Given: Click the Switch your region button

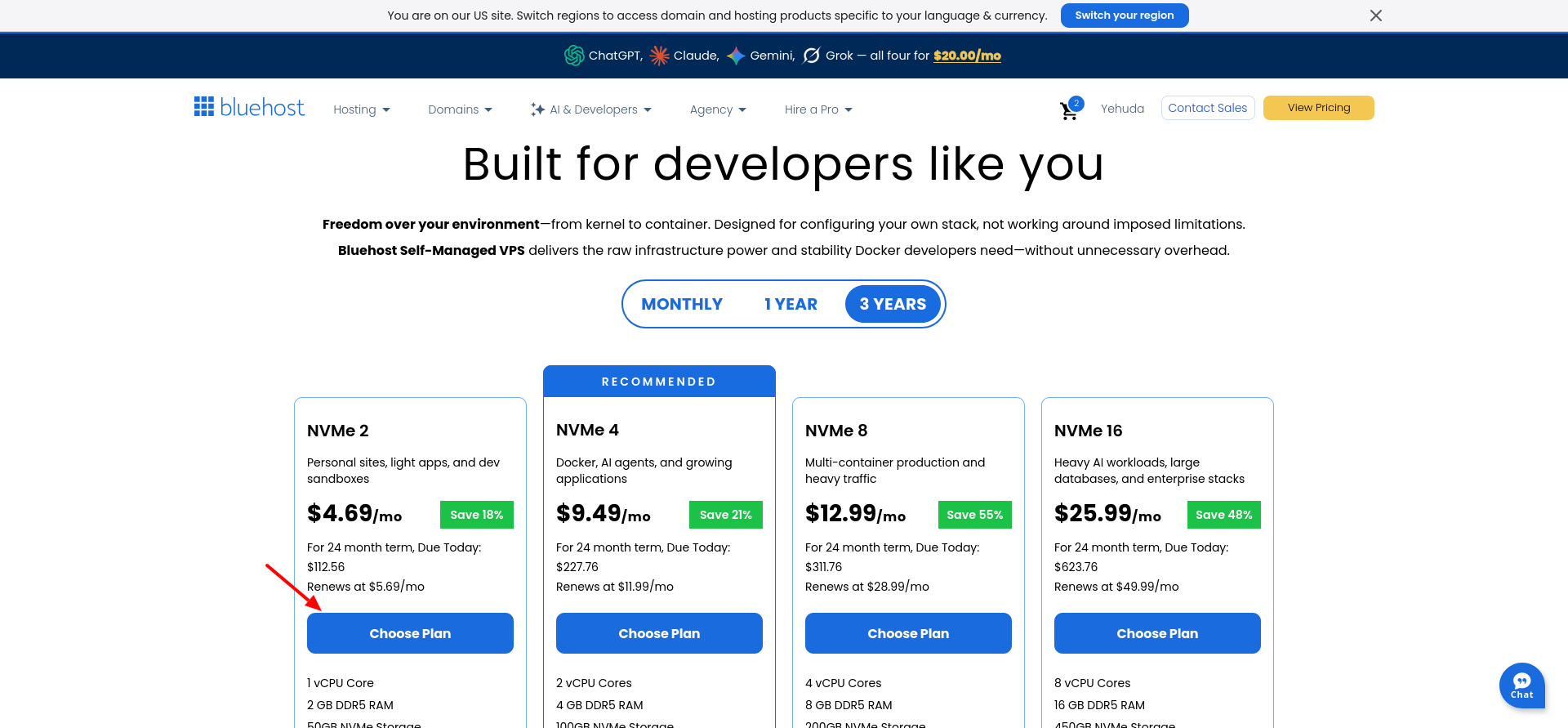Looking at the screenshot, I should (x=1125, y=16).
